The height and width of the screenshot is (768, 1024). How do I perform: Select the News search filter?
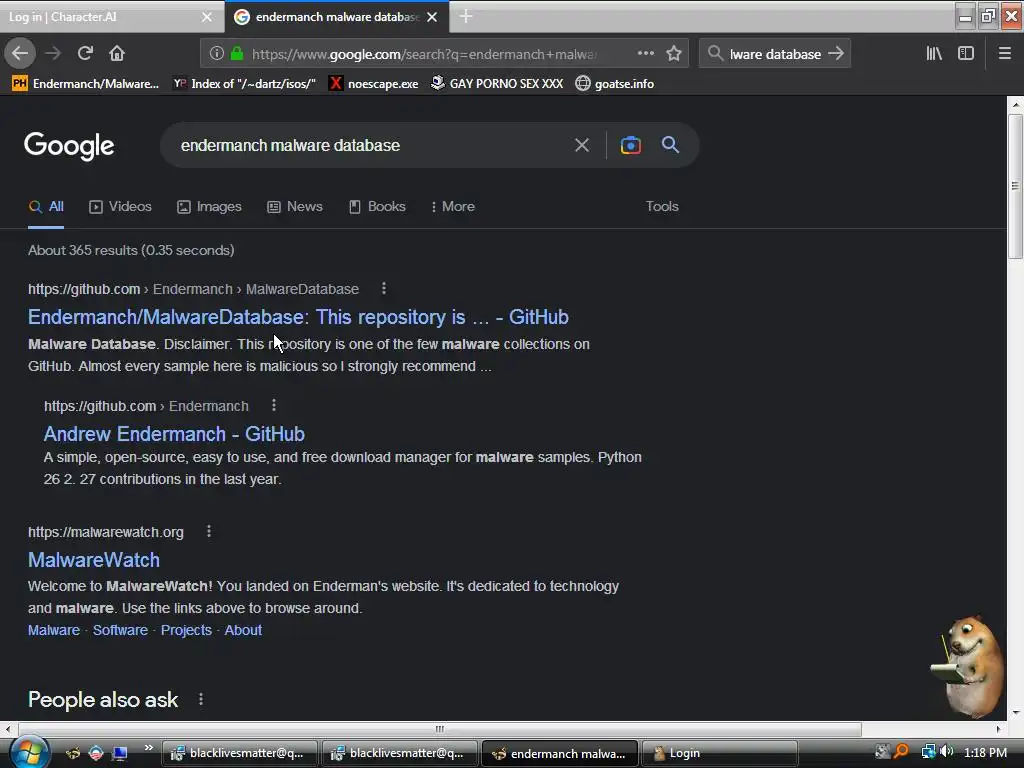[x=295, y=206]
